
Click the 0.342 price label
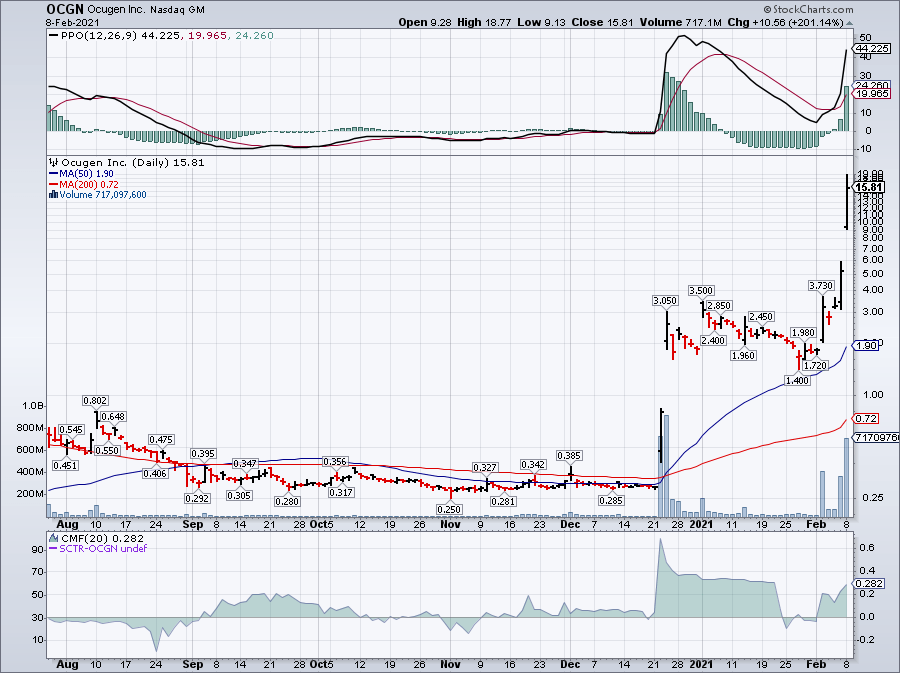(533, 464)
